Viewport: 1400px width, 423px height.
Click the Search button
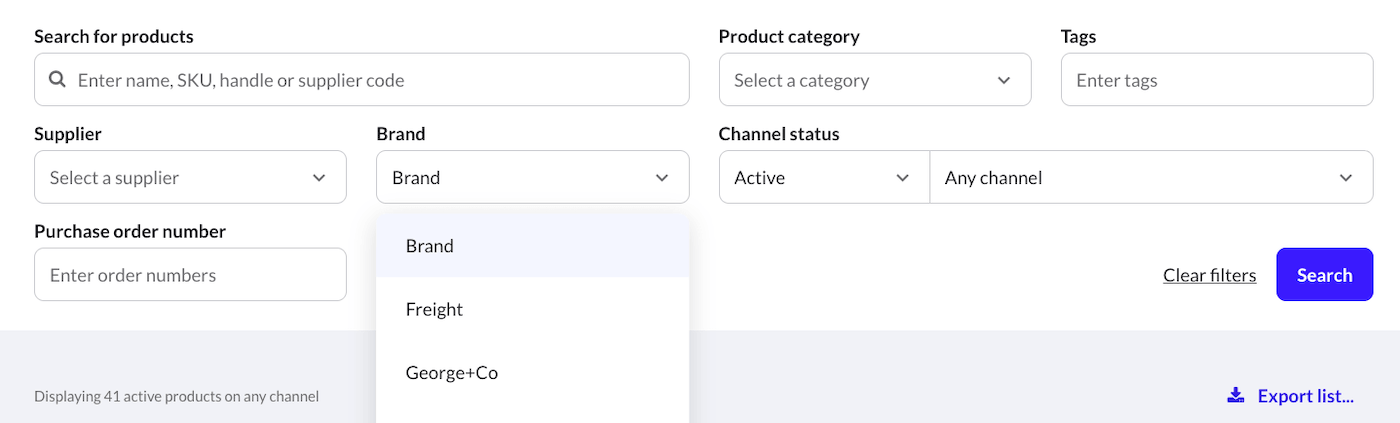point(1325,275)
